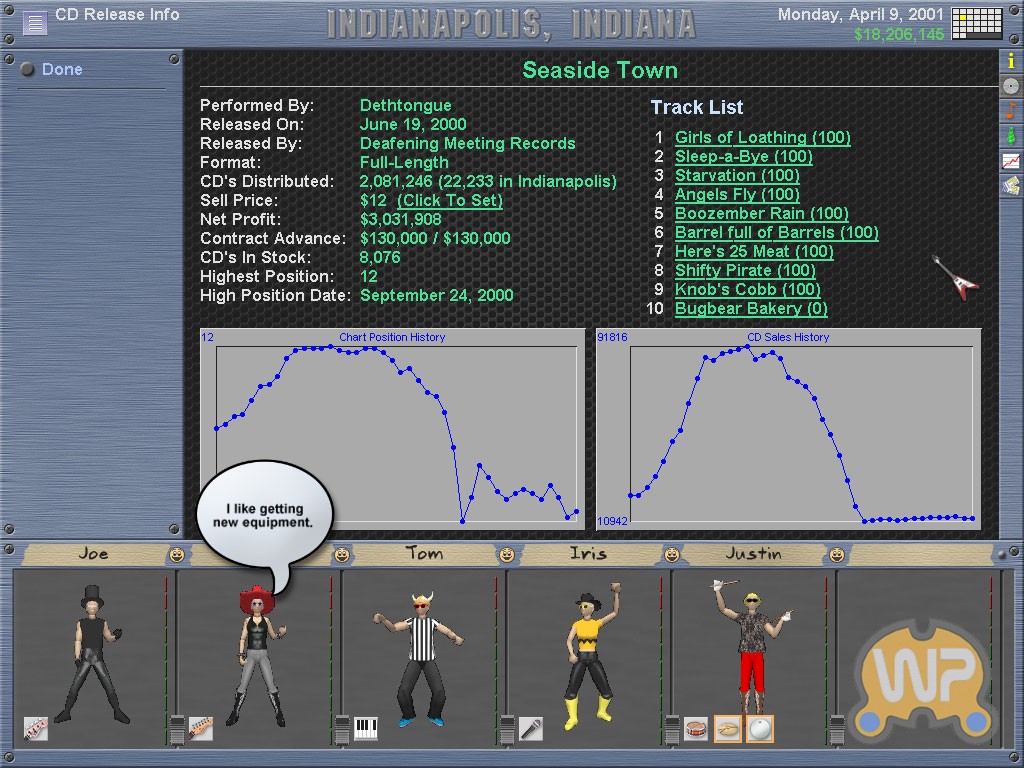Screen dimensions: 1024x768
Task: Toggle Justin's cymbal drum icon
Action: (728, 728)
